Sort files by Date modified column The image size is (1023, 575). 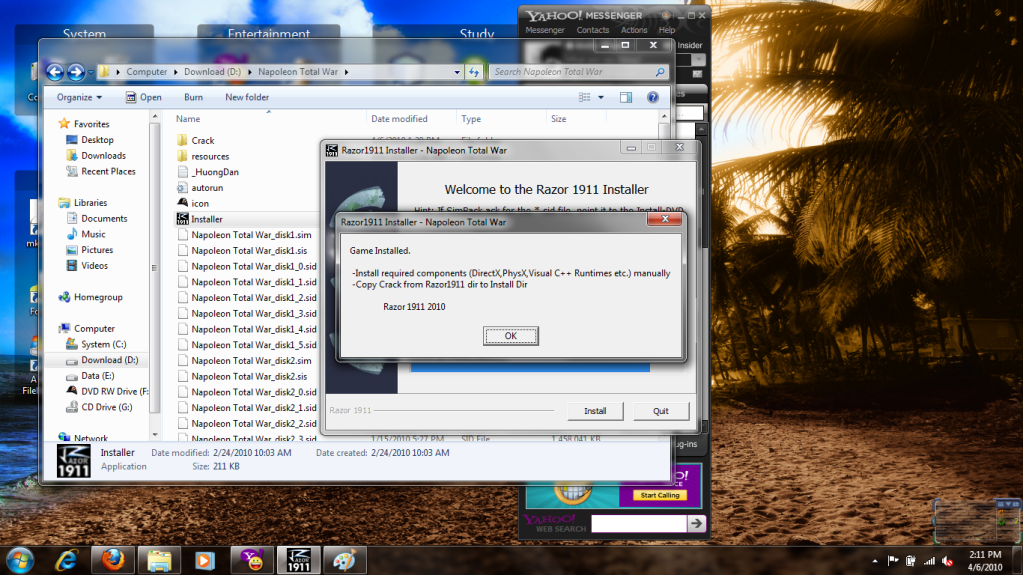(399, 119)
